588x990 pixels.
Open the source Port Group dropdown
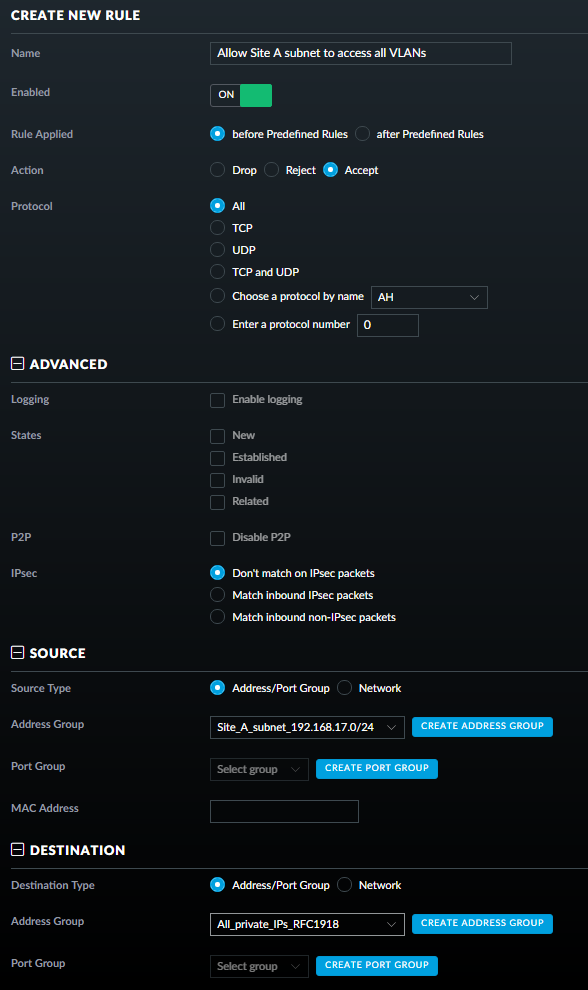pyautogui.click(x=259, y=769)
